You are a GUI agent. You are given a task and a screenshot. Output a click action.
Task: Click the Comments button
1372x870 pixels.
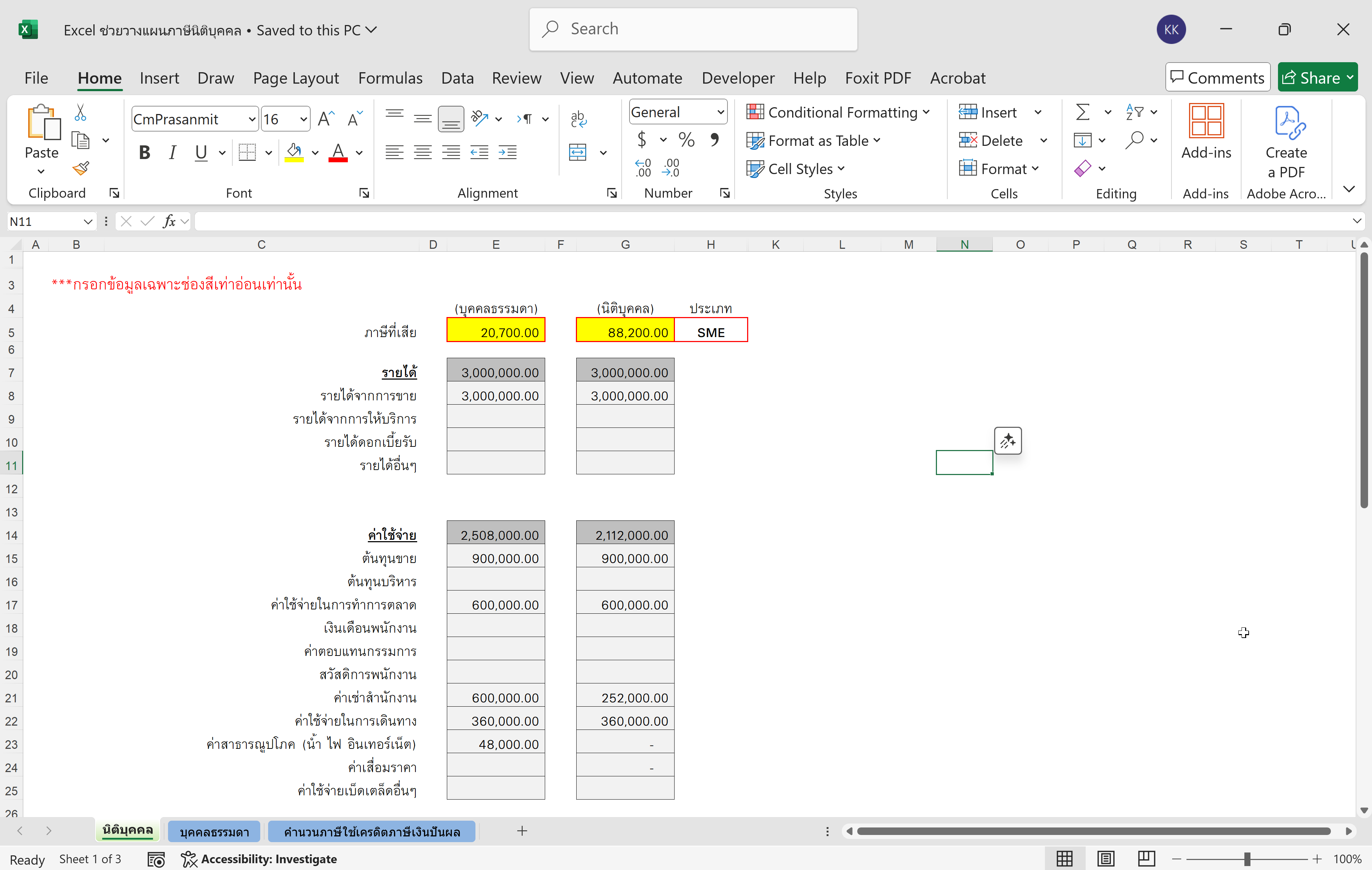tap(1218, 78)
